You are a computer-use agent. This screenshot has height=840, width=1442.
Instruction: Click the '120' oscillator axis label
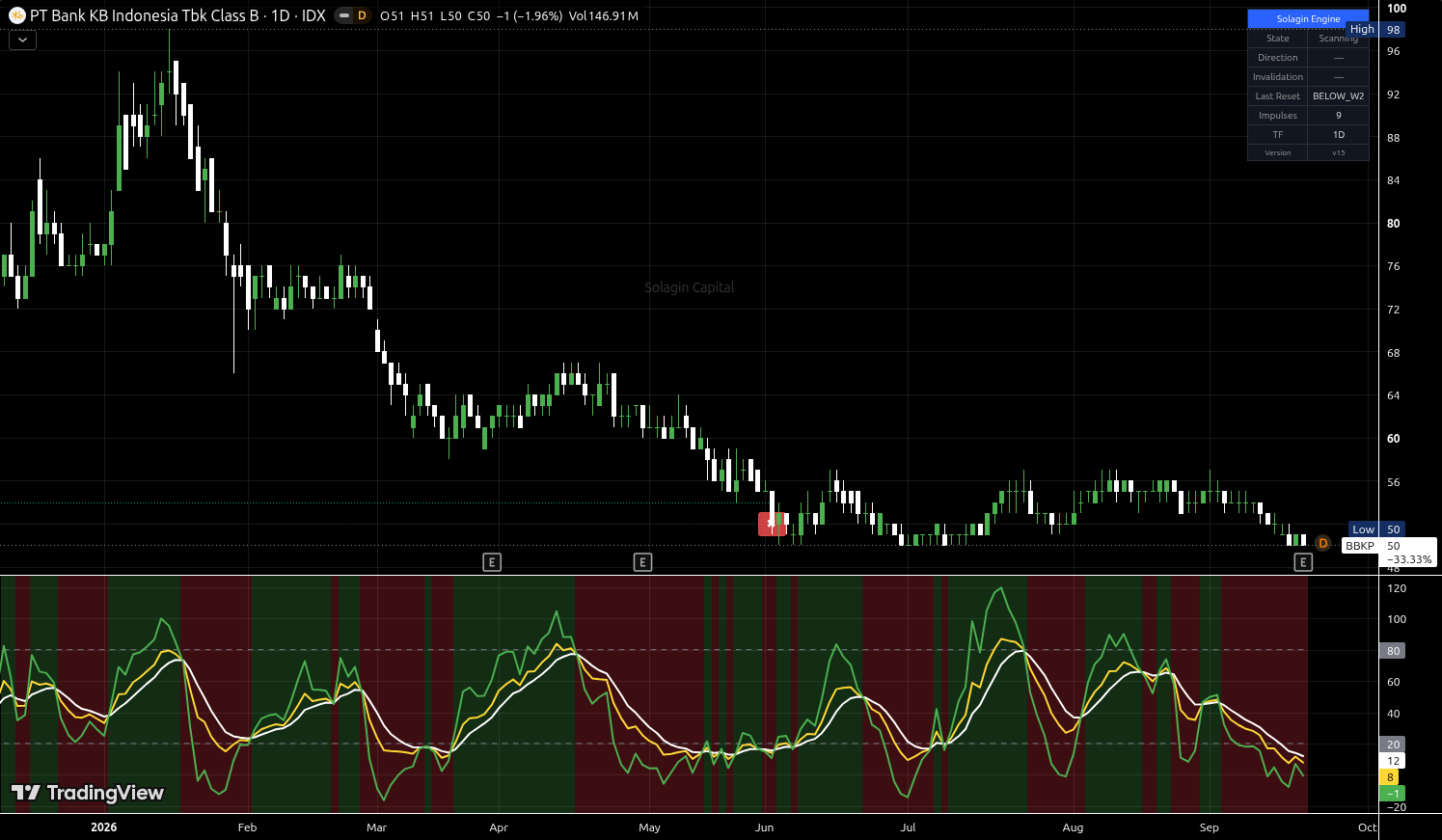click(1397, 588)
